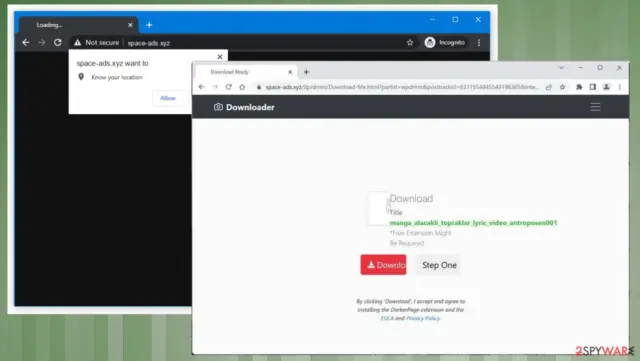Bookmark the Download Ready page with the star
This screenshot has width=640, height=361.
pos(562,87)
